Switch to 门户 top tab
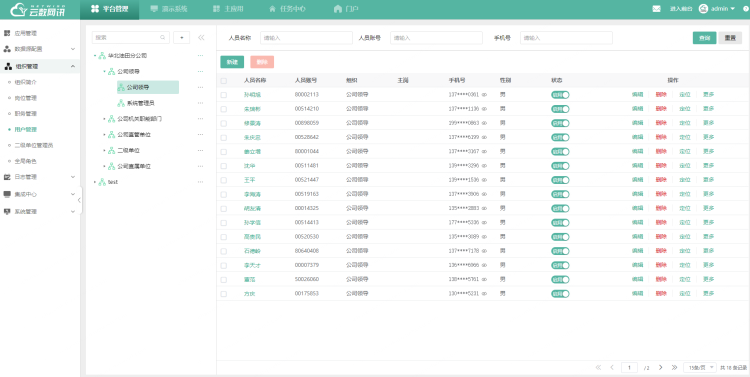 [346, 10]
